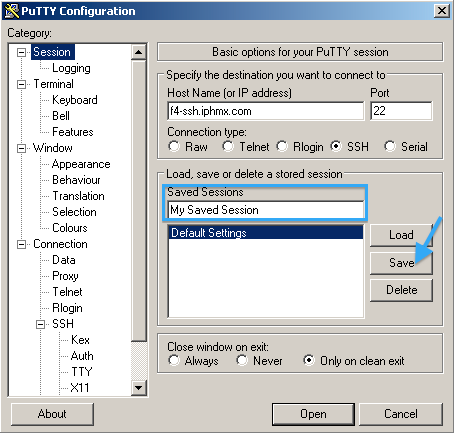The width and height of the screenshot is (454, 433).
Task: Open the Auth category
Action: click(x=82, y=356)
